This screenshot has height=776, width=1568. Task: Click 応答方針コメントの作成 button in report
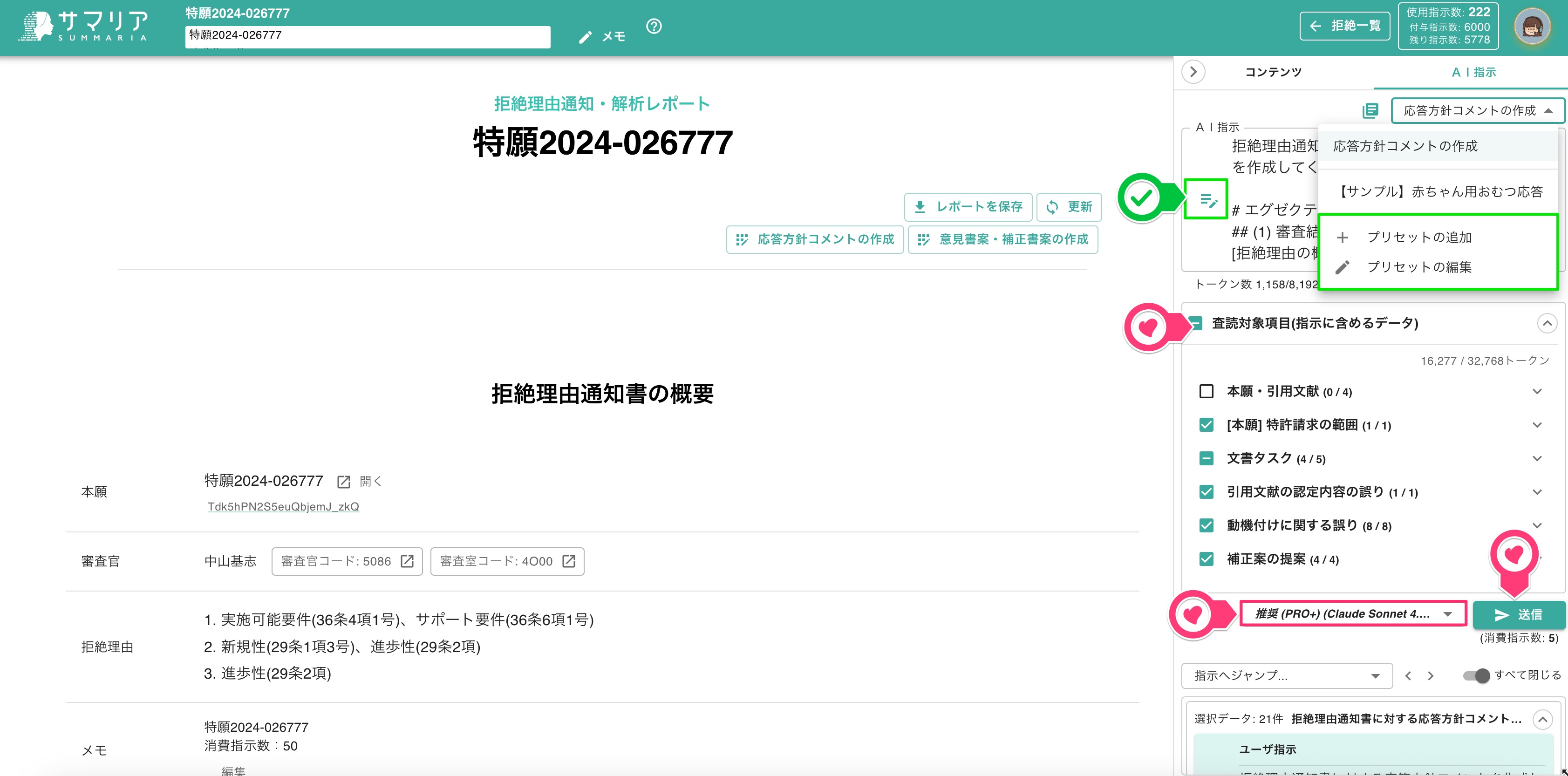point(814,240)
